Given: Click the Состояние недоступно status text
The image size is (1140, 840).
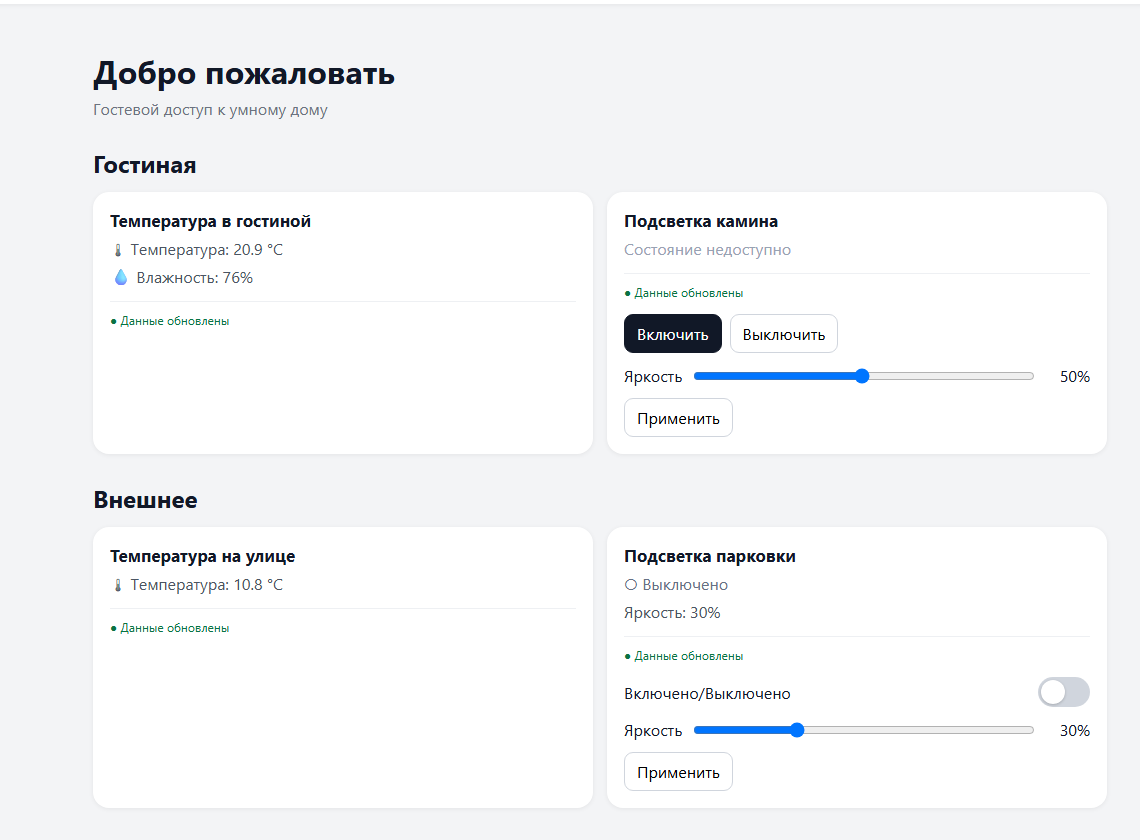Looking at the screenshot, I should point(707,249).
